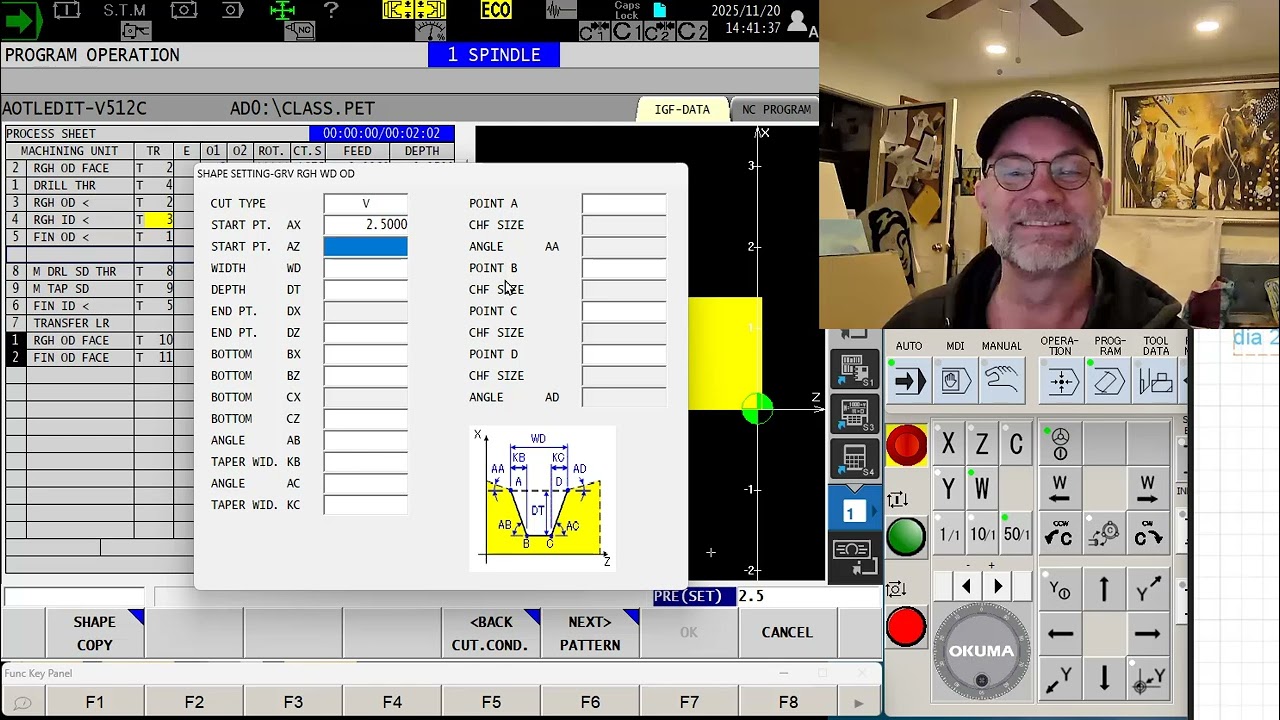1280x720 pixels.
Task: Click the OKUMA pulse handle dial
Action: pyautogui.click(x=981, y=651)
